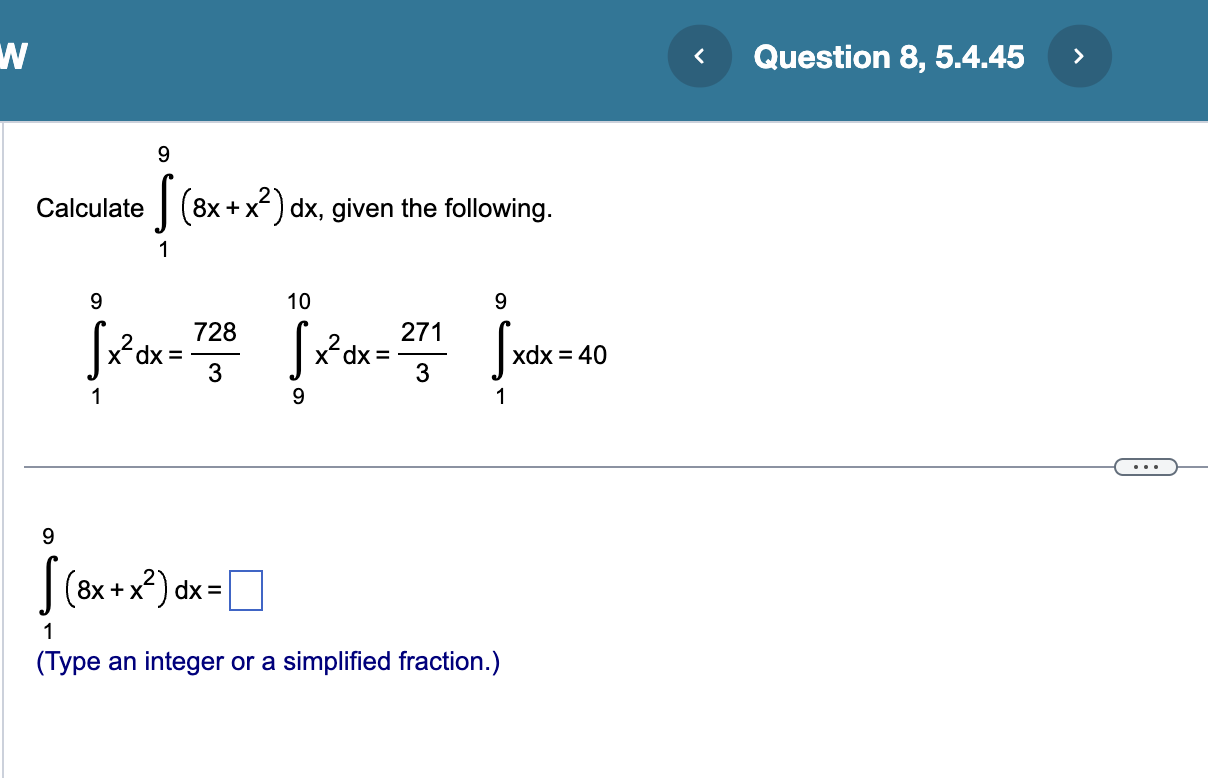Select the header bar question label

(889, 57)
